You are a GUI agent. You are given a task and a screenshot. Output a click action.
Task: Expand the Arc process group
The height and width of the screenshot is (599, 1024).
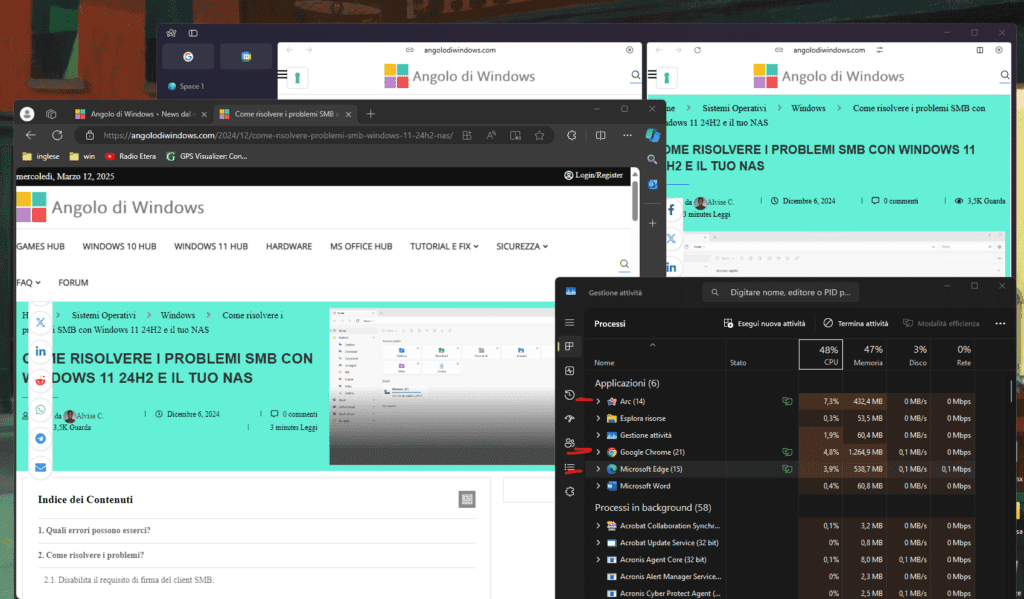599,401
